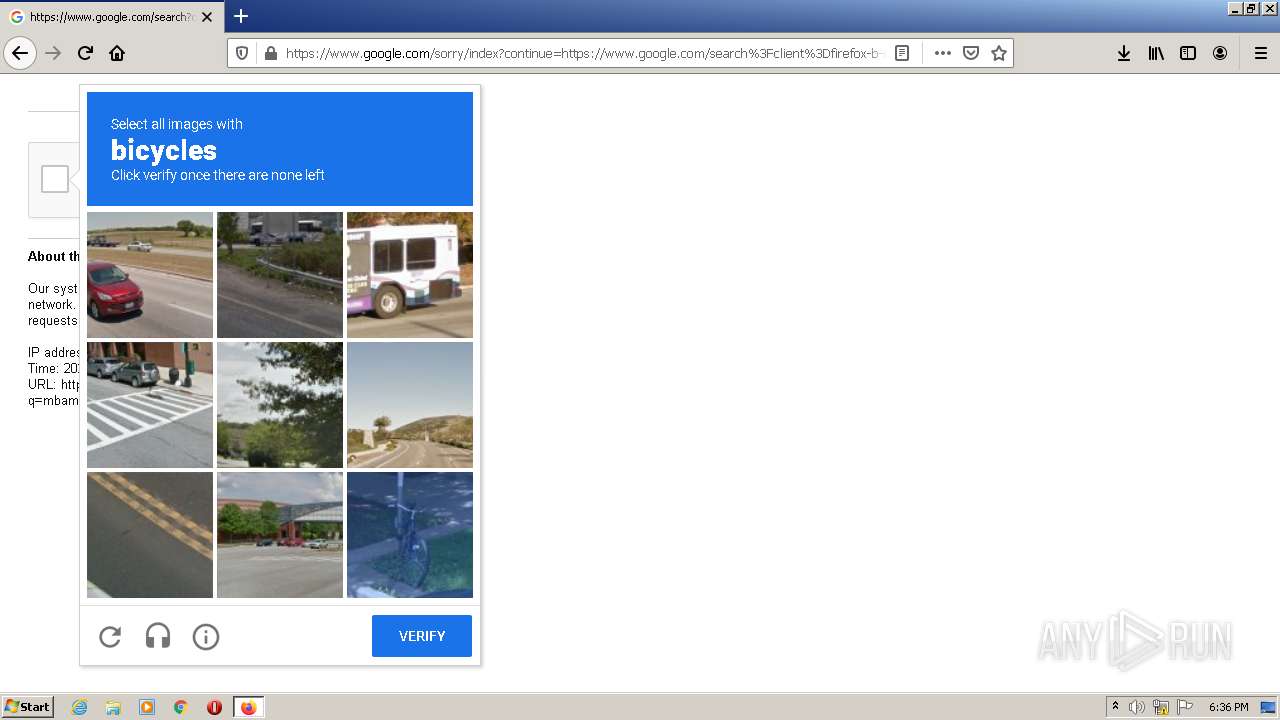Show hidden system tray icons

pyautogui.click(x=1115, y=707)
